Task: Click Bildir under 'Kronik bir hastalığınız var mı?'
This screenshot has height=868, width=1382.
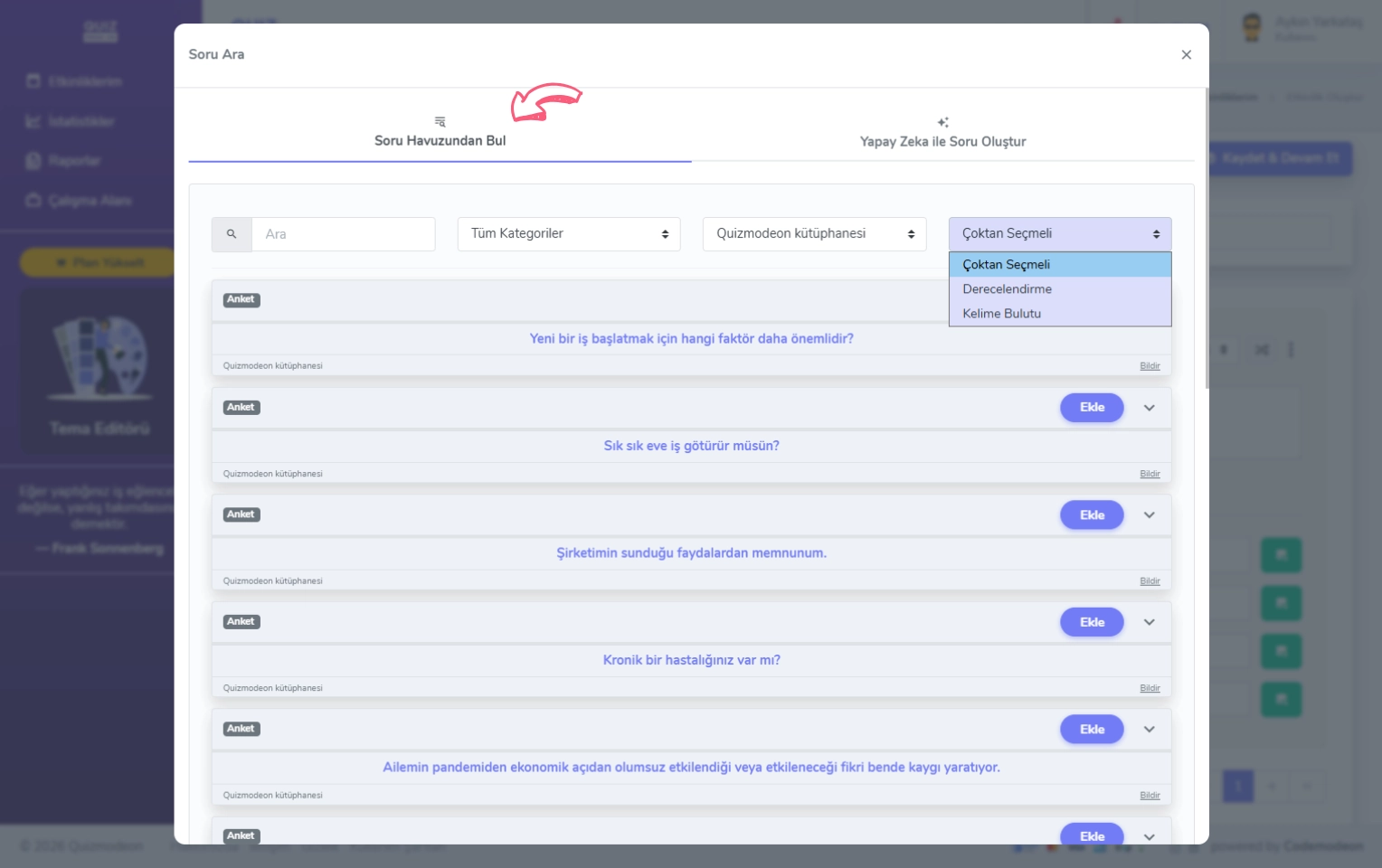Action: (1150, 688)
